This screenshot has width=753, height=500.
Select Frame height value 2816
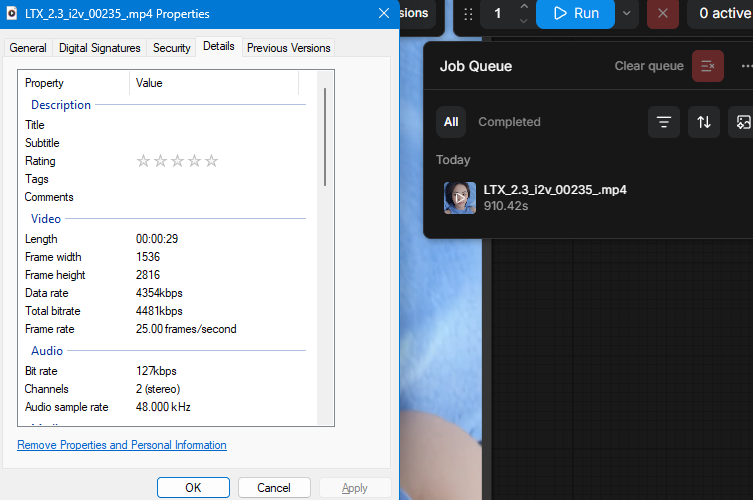tap(148, 275)
